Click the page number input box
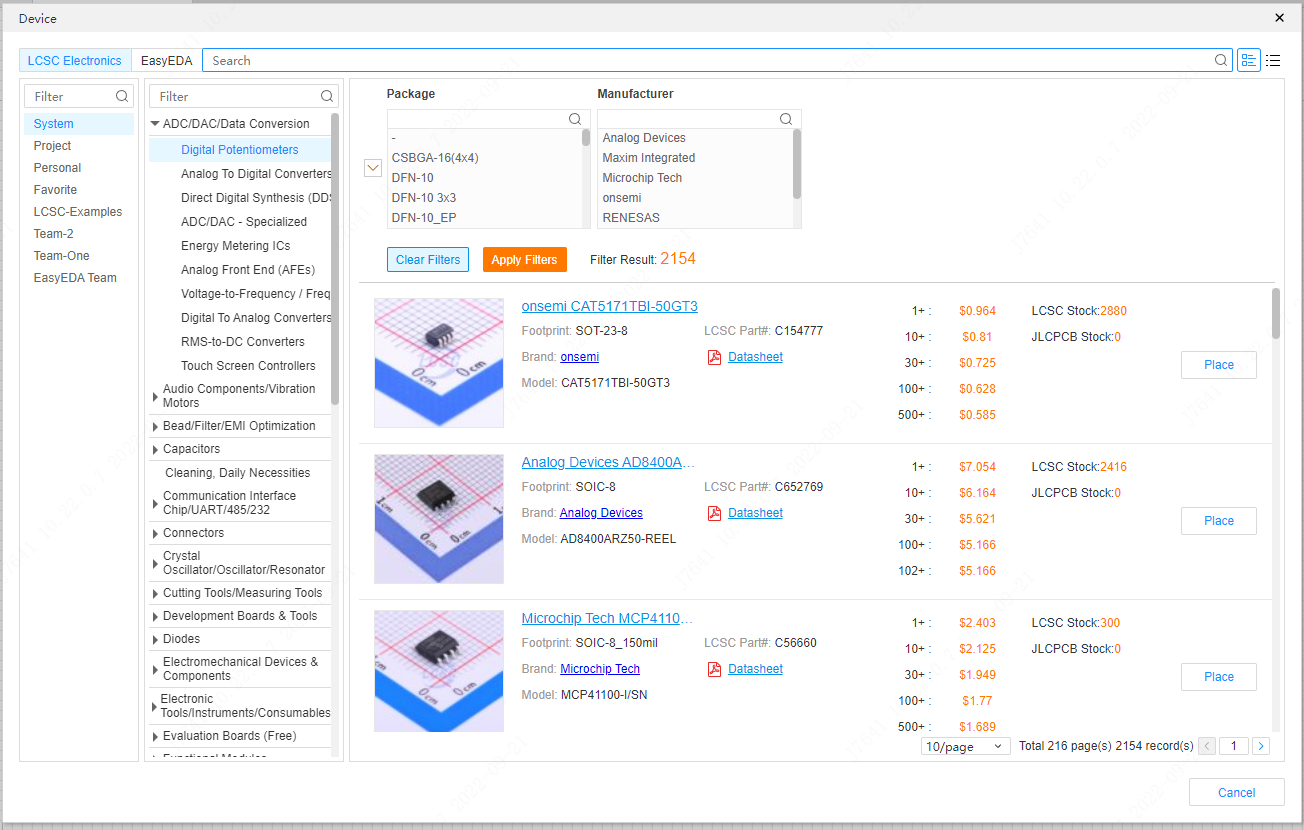Screen dimensions: 1304x830 coord(1234,746)
